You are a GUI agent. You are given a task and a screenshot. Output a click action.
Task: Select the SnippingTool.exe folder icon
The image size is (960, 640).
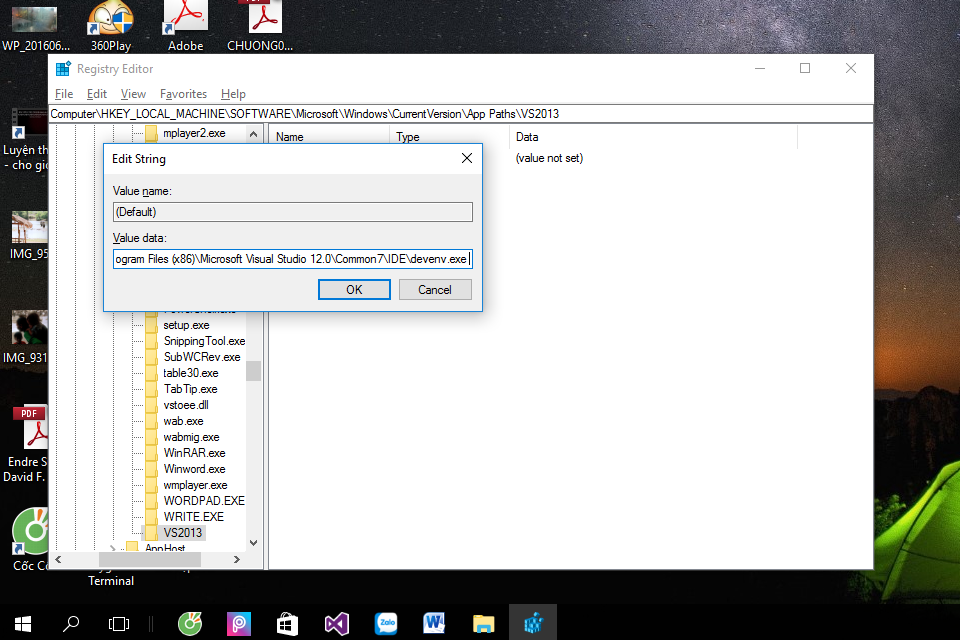[151, 341]
